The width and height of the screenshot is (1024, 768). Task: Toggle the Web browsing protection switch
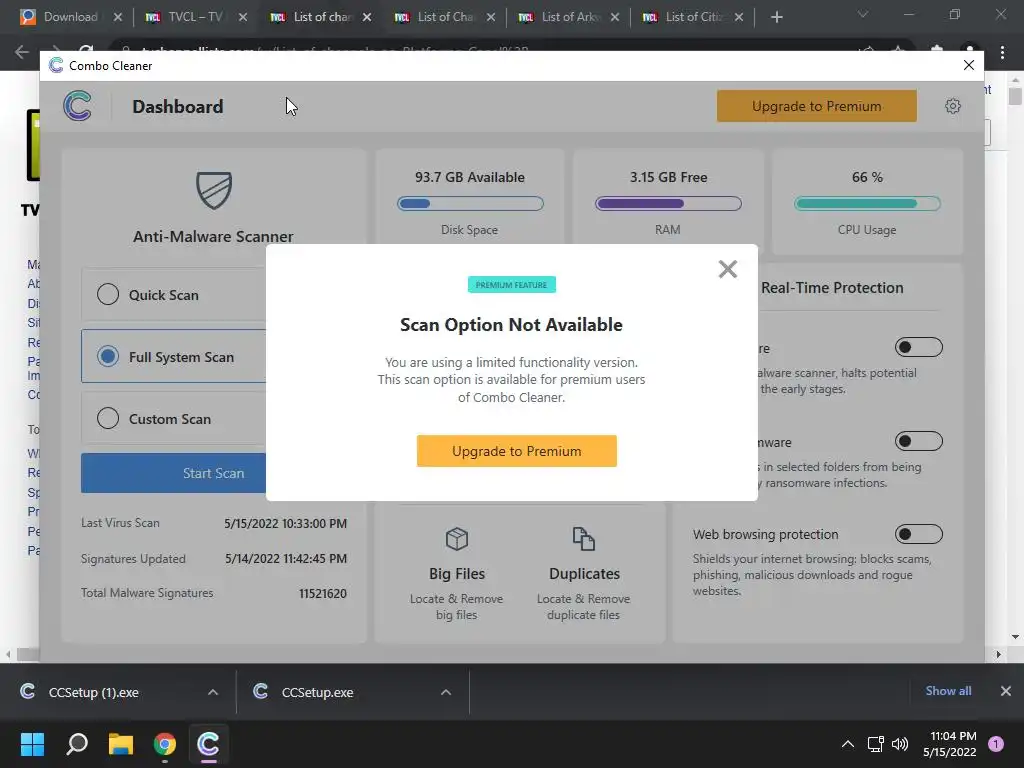tap(918, 534)
